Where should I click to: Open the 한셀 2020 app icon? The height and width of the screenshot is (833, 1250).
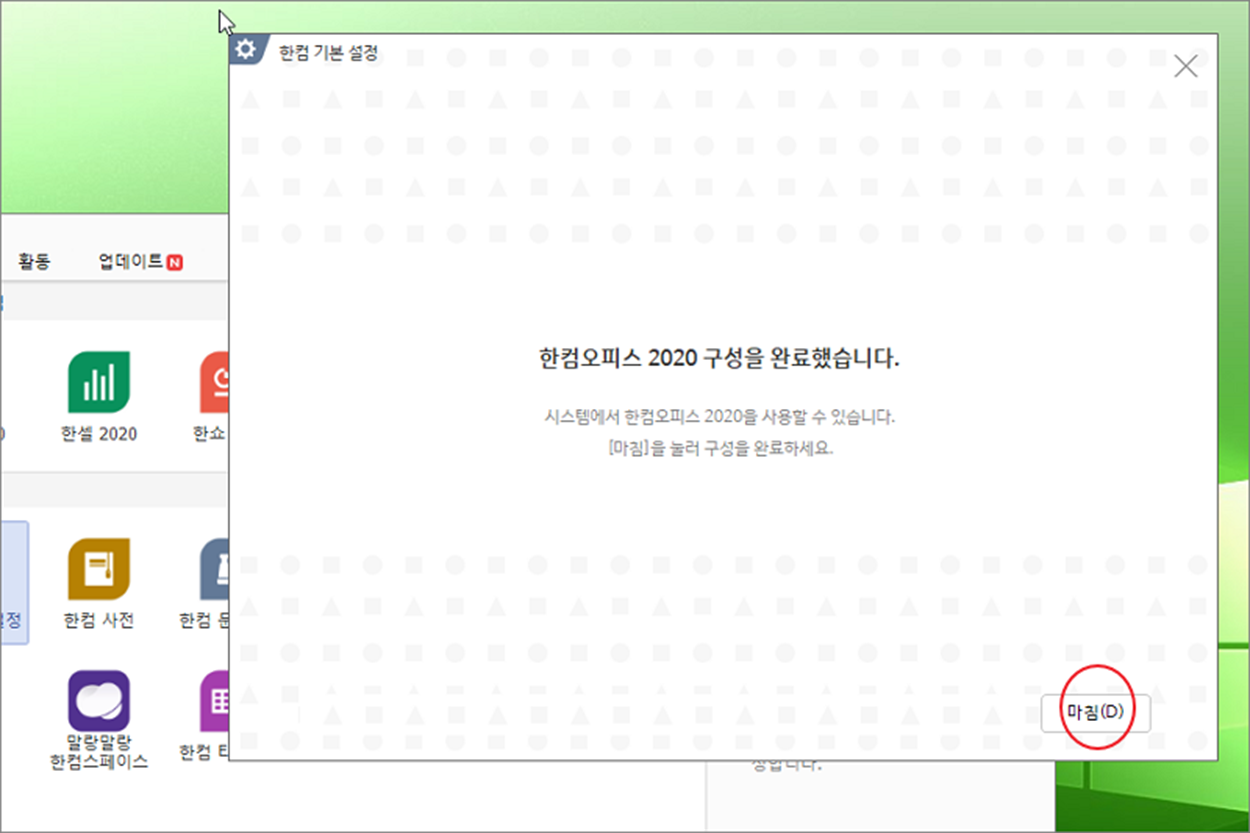[x=99, y=382]
